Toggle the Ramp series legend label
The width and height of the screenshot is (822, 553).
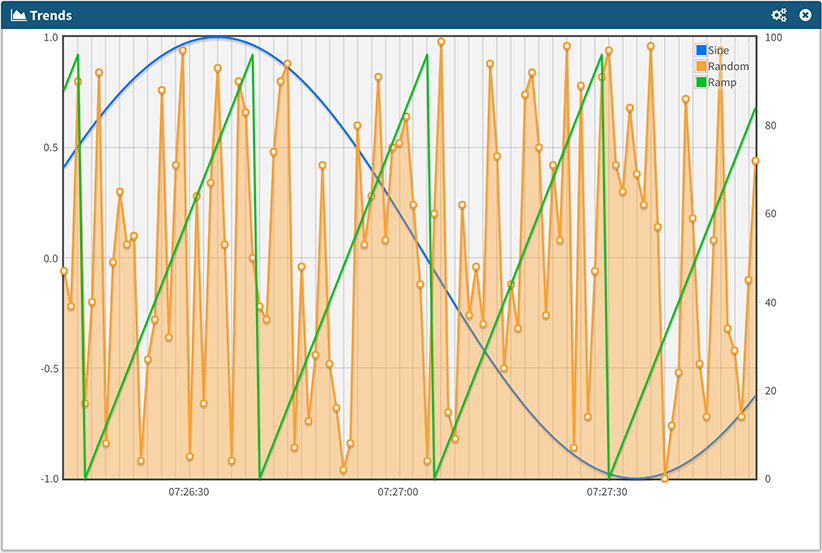tap(722, 82)
